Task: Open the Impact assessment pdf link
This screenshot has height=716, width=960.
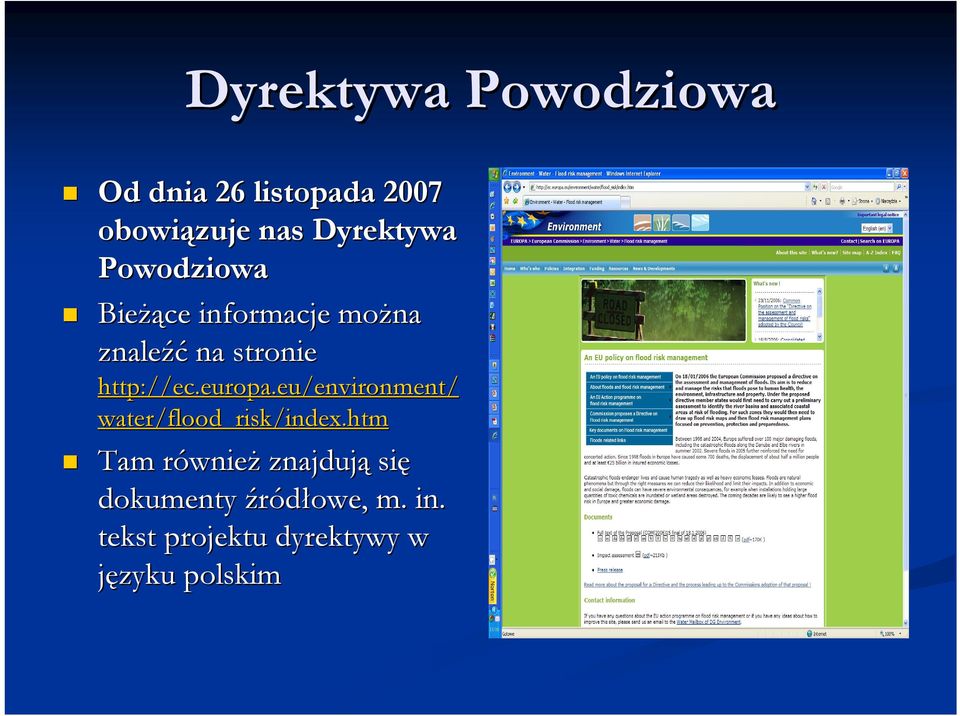Action: (x=647, y=555)
